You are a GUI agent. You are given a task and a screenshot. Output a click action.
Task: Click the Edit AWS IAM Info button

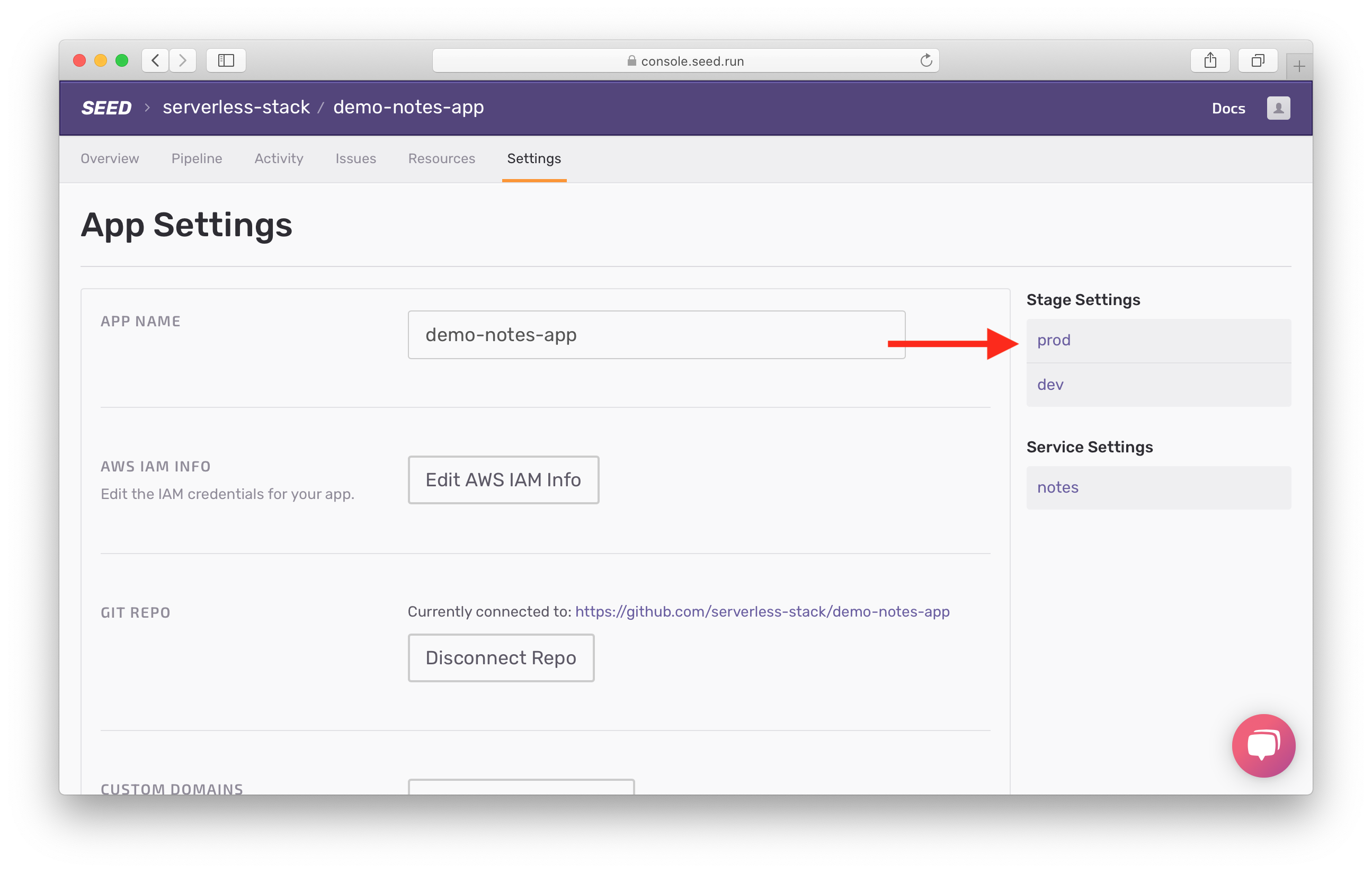(x=503, y=480)
